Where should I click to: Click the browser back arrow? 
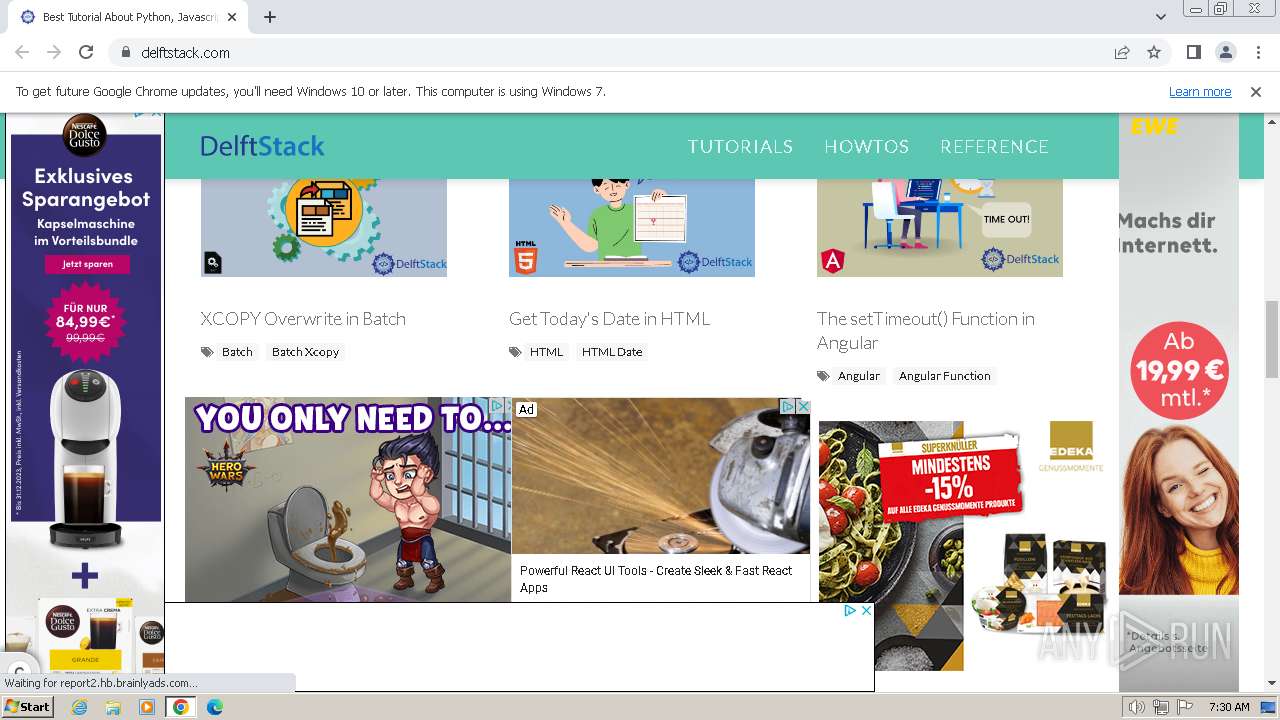pos(22,52)
